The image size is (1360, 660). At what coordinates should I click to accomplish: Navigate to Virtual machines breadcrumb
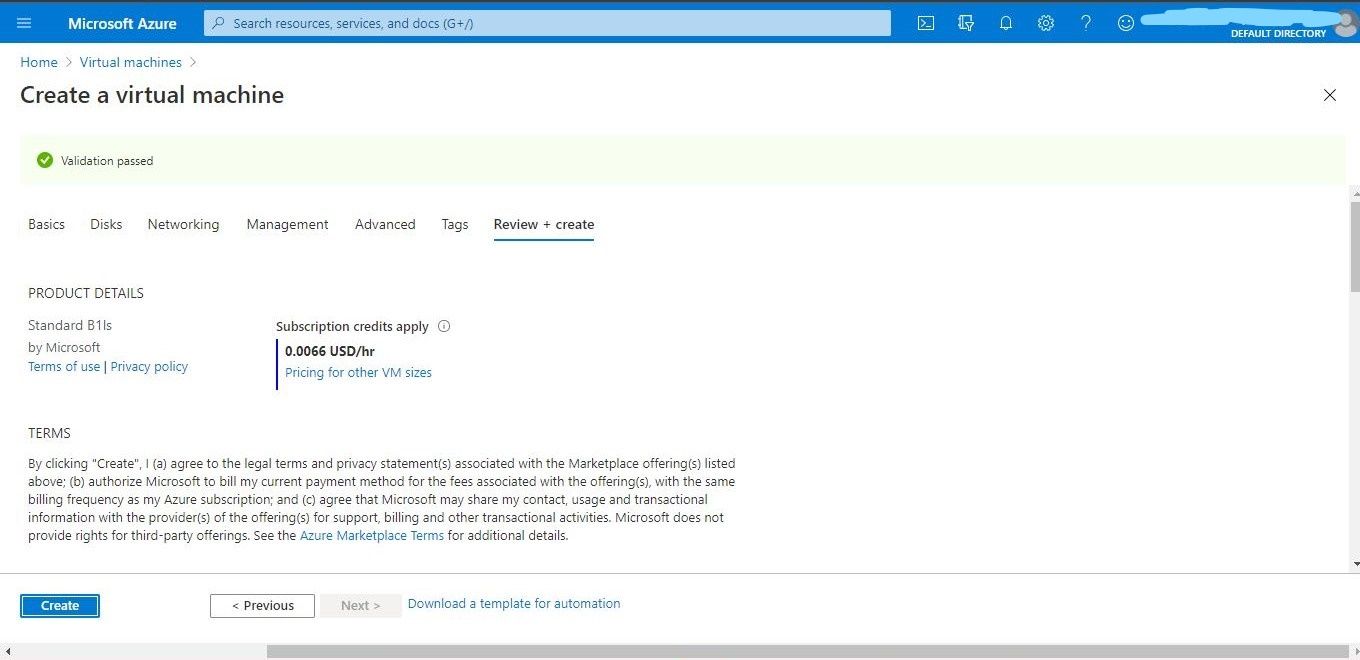point(130,62)
